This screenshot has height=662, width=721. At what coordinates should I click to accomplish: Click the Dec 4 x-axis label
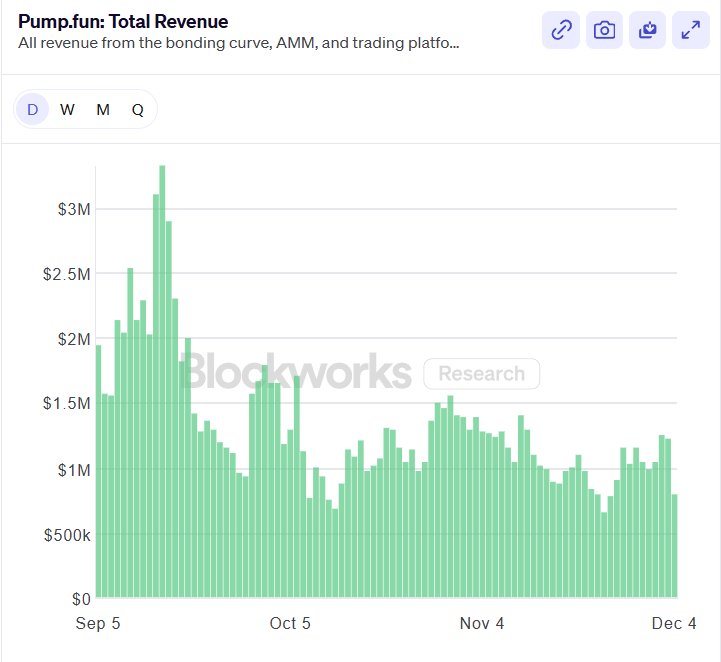(675, 623)
